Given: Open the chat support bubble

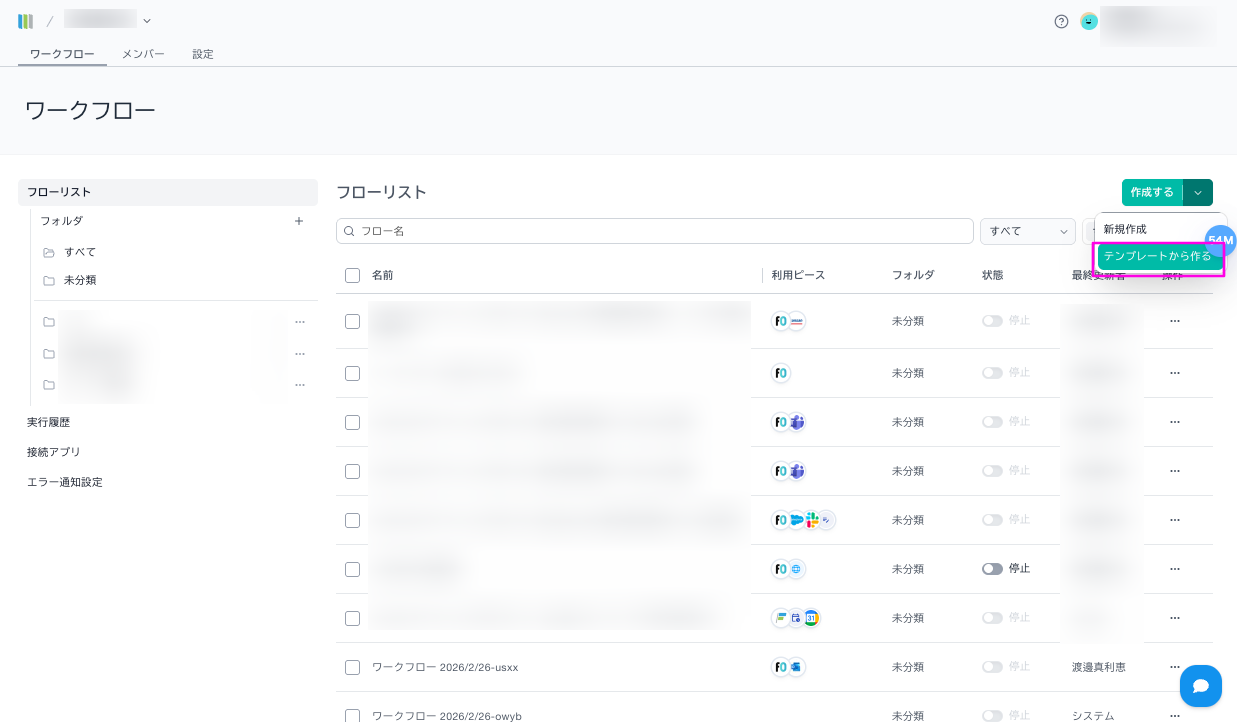Looking at the screenshot, I should click(1200, 686).
